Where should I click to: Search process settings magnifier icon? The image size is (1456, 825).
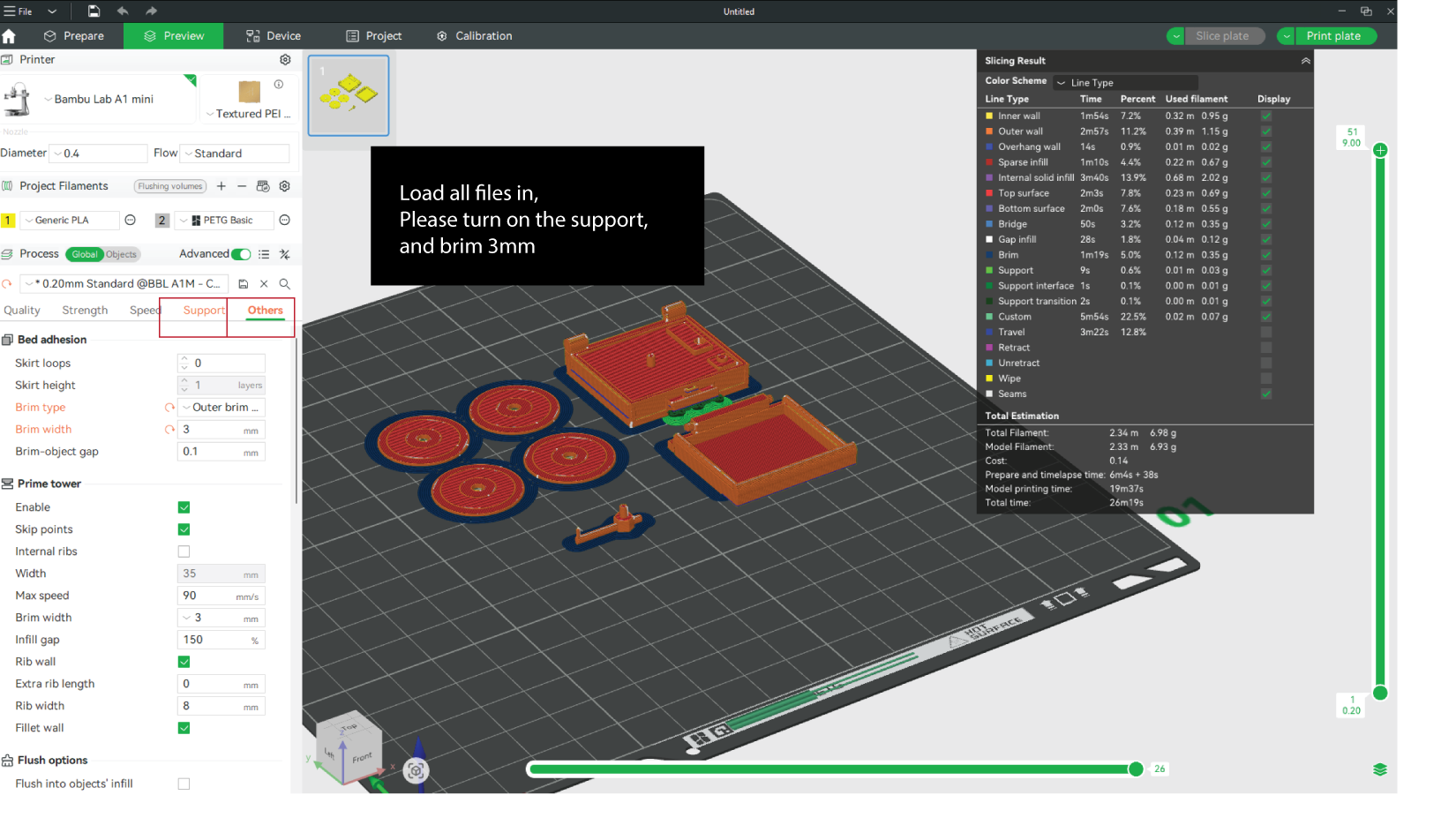pos(285,284)
